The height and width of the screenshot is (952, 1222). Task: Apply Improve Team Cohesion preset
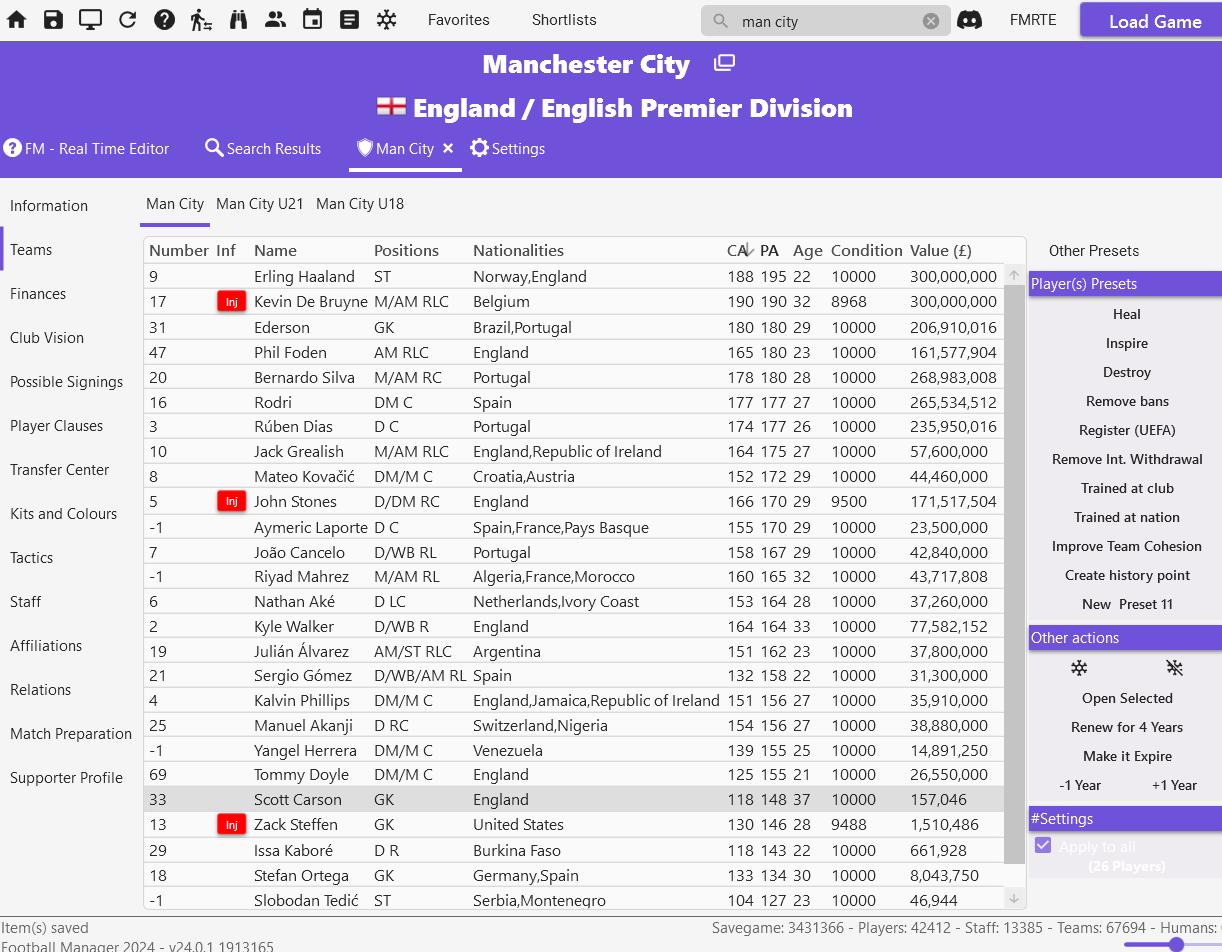click(x=1127, y=546)
